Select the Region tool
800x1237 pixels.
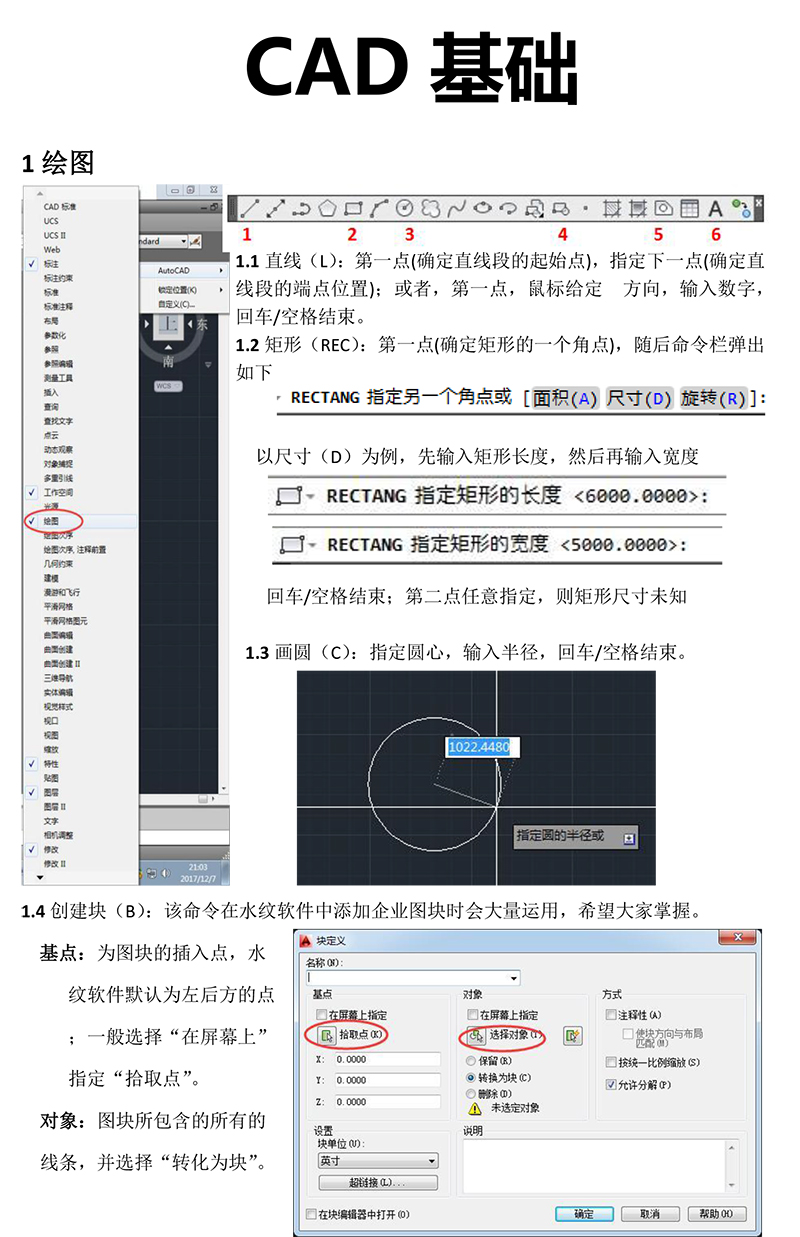click(x=663, y=209)
